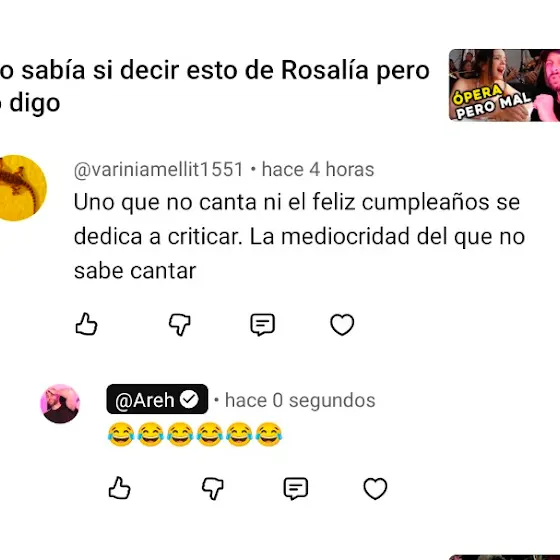
Task: Click the verified checkmark next to @Areh
Action: click(x=189, y=399)
